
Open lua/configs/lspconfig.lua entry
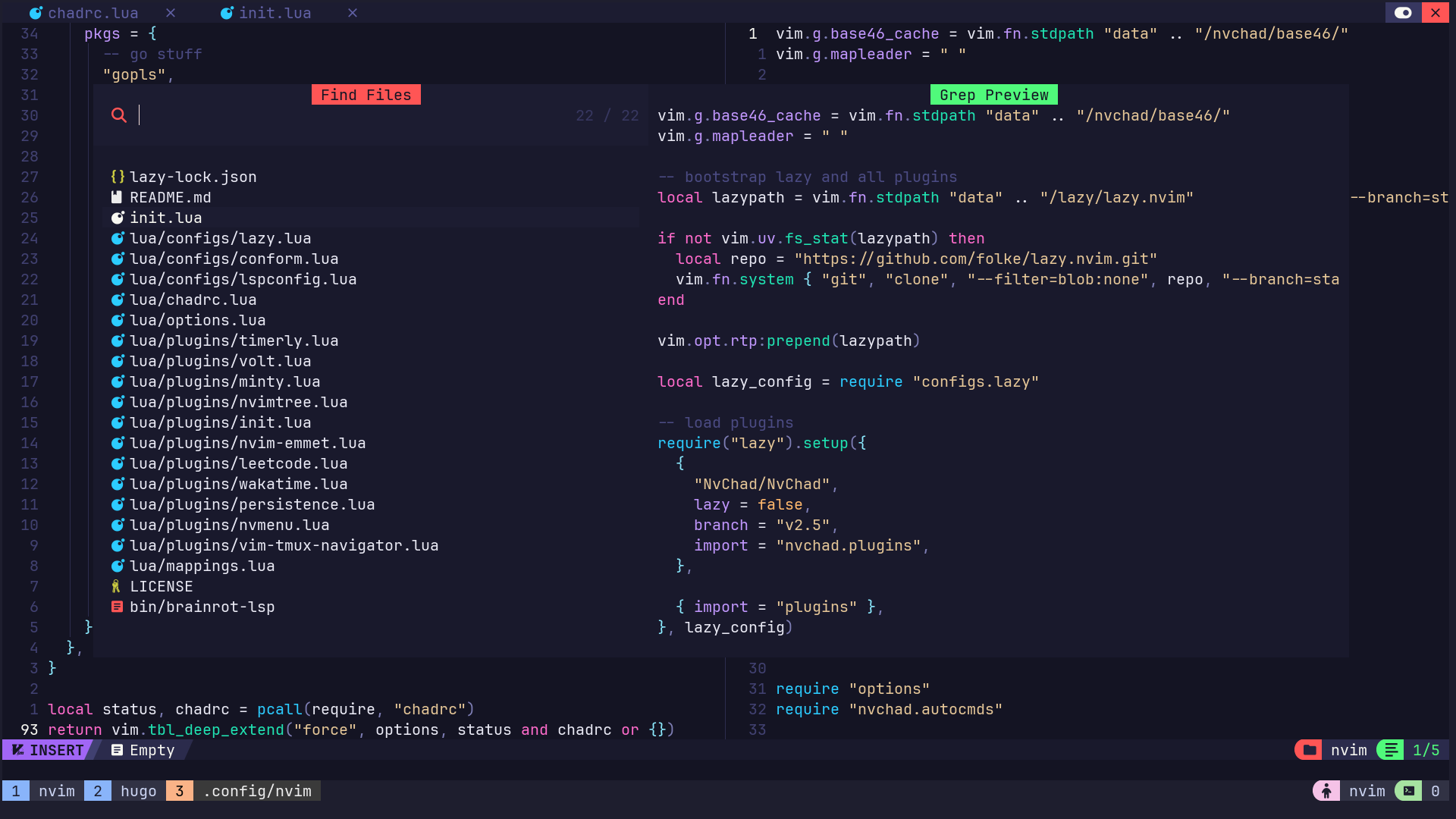tap(243, 279)
